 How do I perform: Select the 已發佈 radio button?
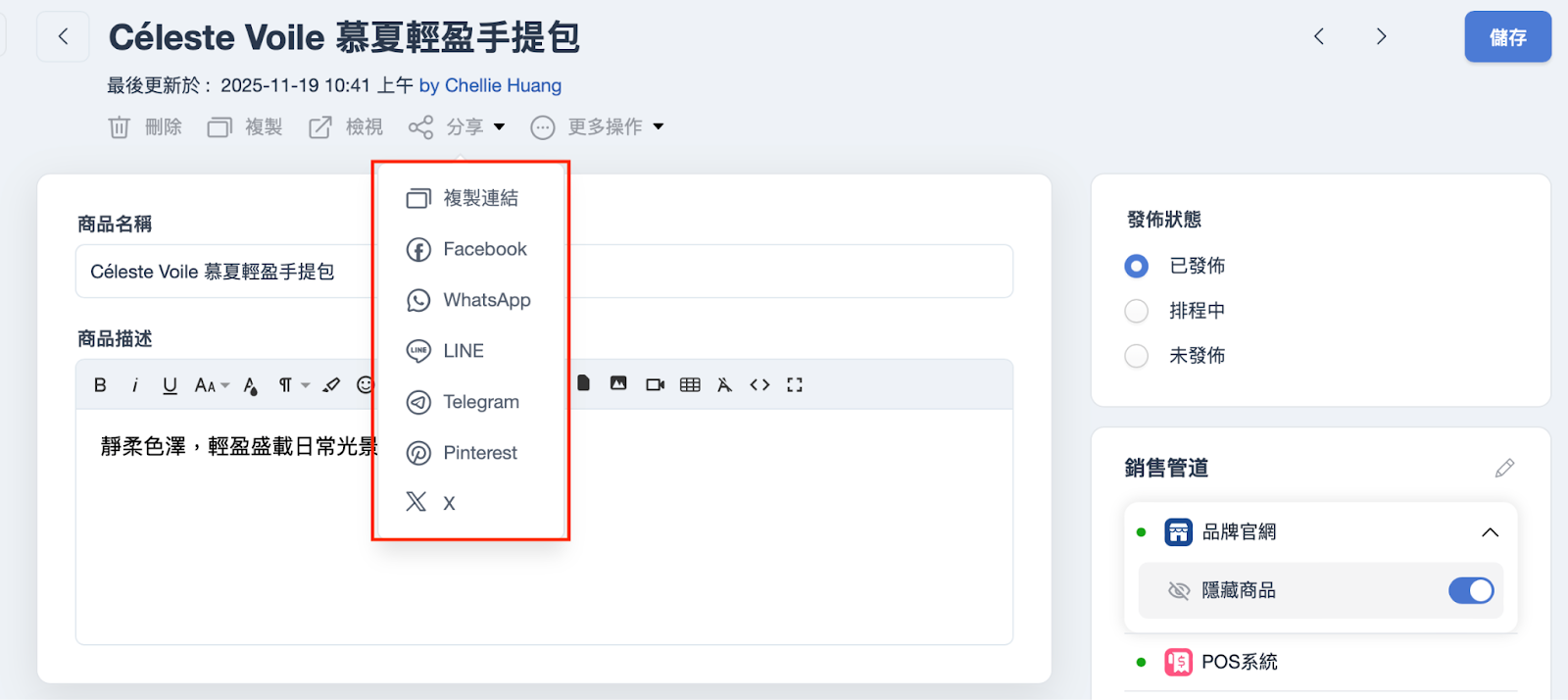click(1136, 266)
